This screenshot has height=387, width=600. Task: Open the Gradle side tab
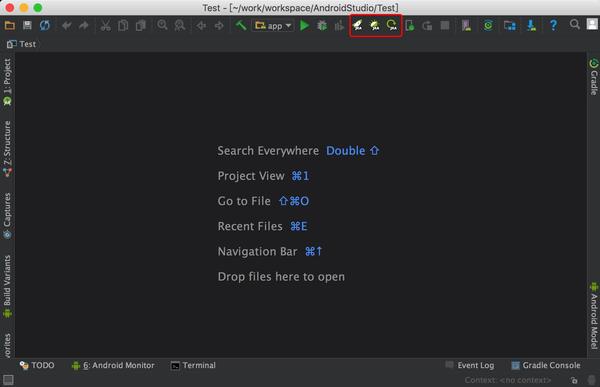[x=593, y=77]
